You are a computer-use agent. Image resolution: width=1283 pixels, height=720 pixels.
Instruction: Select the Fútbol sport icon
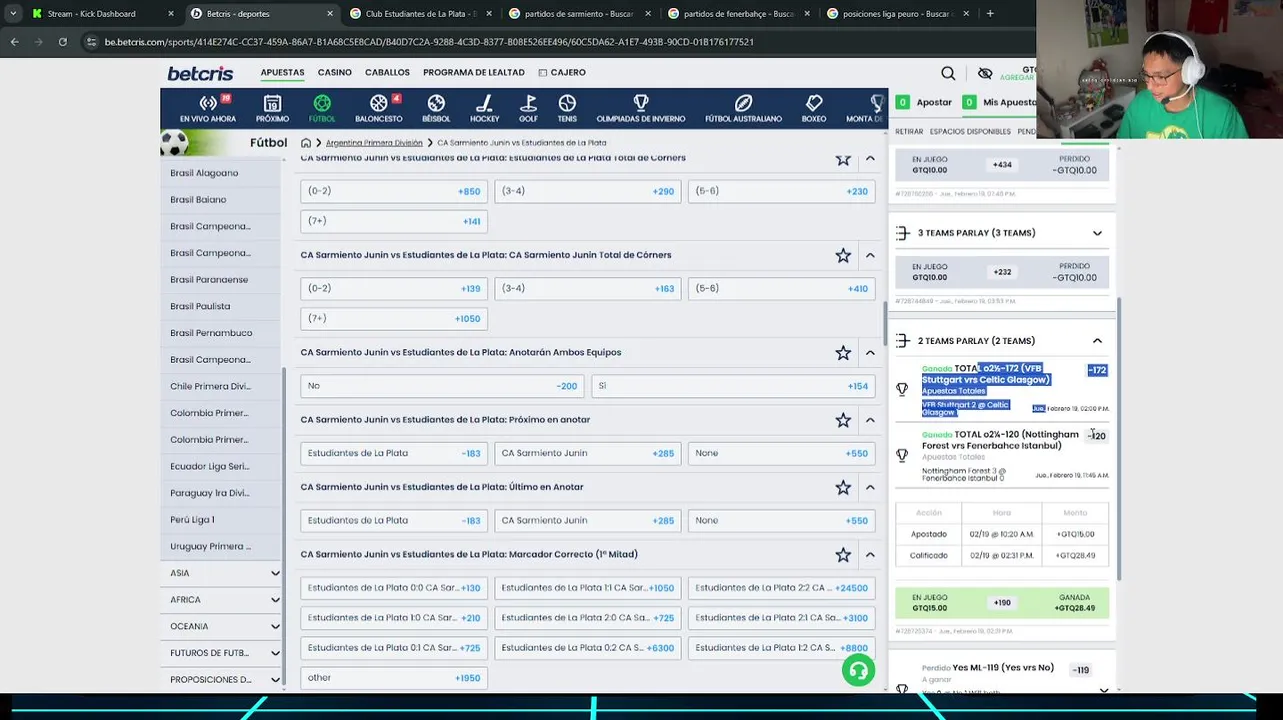[322, 109]
